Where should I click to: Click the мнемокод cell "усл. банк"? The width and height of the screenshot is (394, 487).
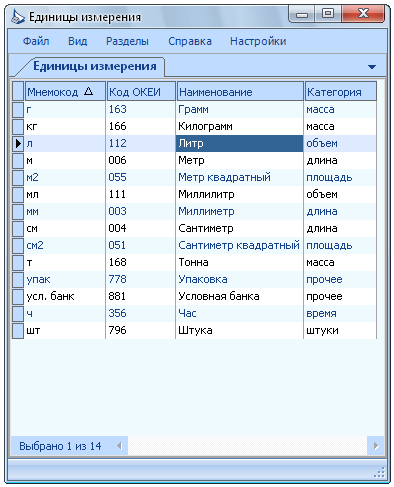pyautogui.click(x=65, y=297)
